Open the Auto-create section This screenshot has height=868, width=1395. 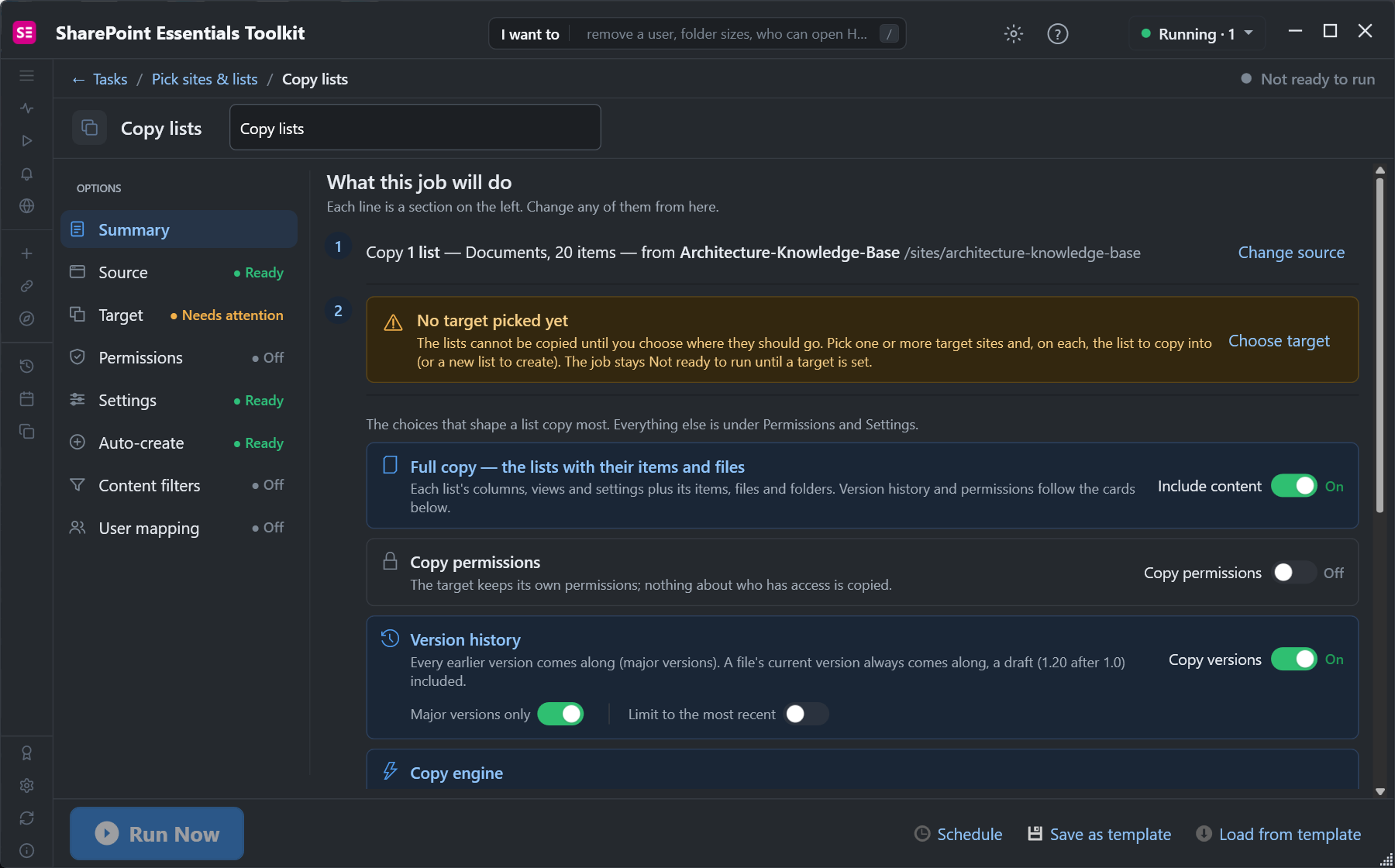coord(179,443)
